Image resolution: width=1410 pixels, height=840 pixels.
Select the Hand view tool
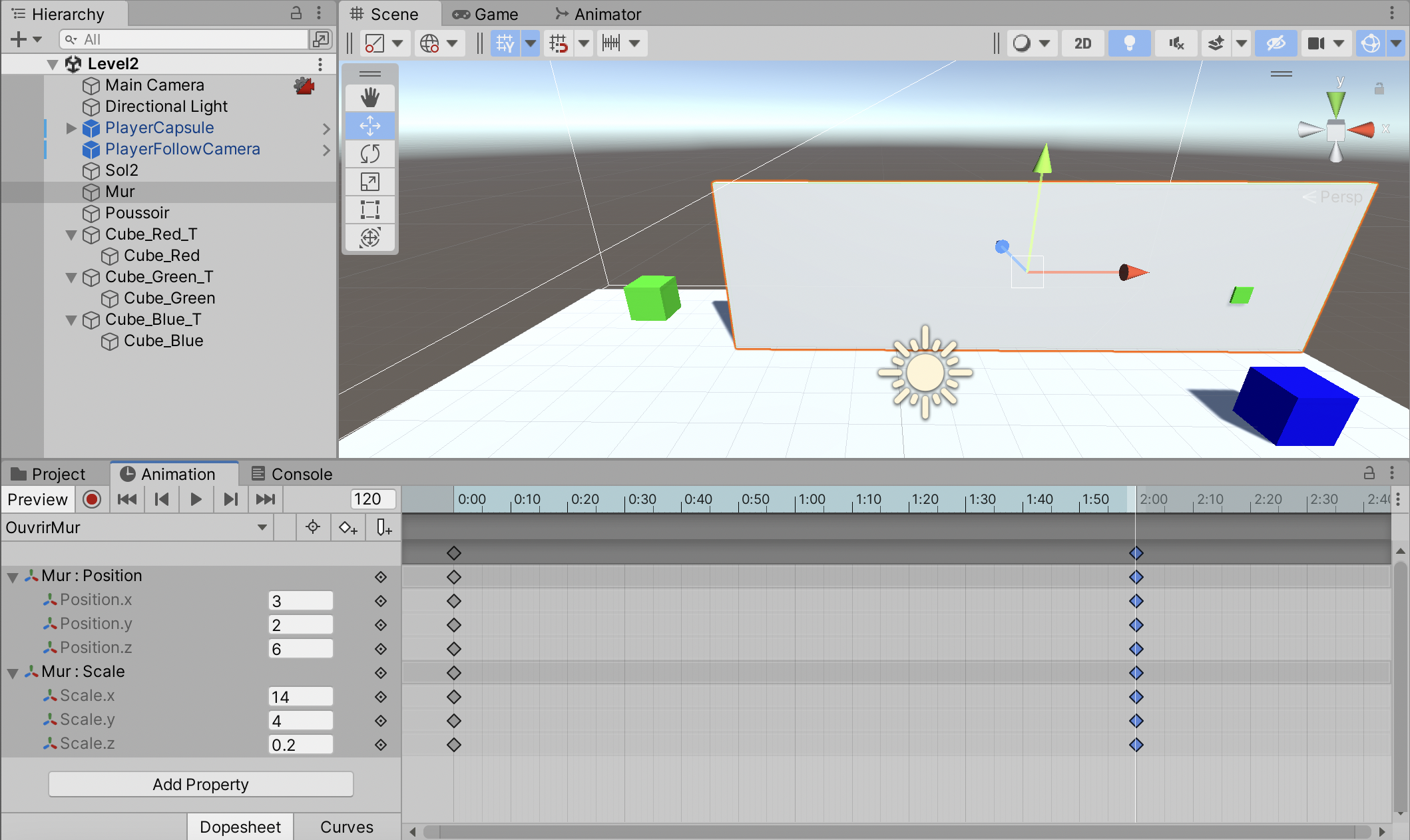click(370, 98)
